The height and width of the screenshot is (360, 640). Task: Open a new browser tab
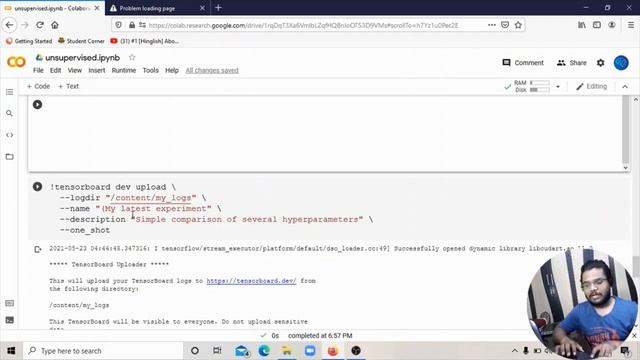click(218, 7)
